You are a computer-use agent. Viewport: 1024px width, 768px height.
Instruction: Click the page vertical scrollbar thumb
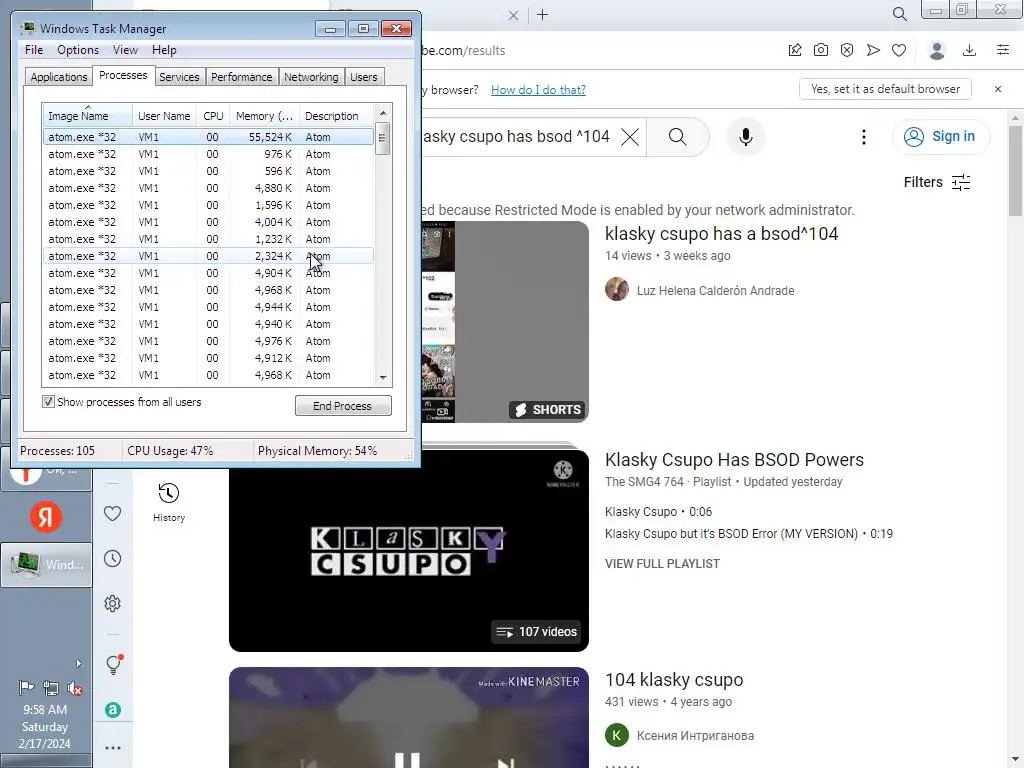pos(1015,171)
